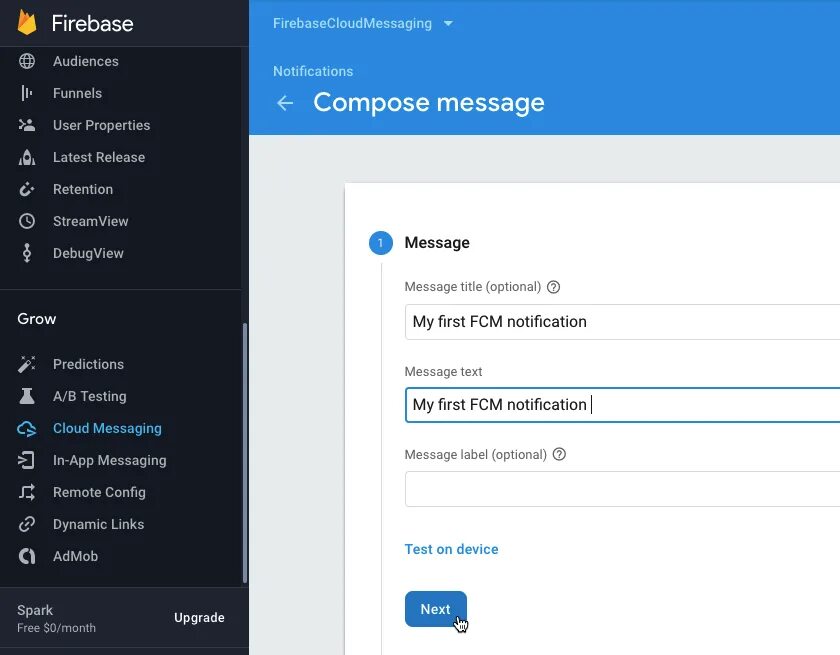The height and width of the screenshot is (655, 840).
Task: Open the Notifications breadcrumb
Action: click(x=313, y=71)
